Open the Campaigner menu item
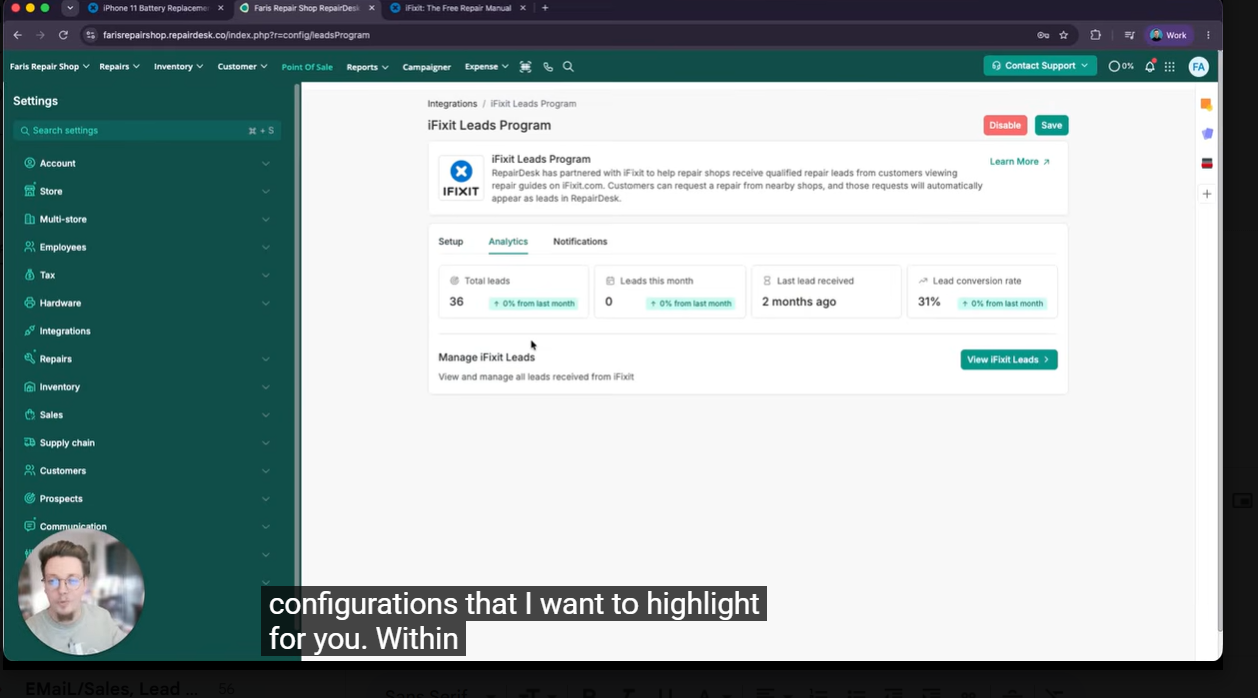1258x698 pixels. tap(427, 67)
